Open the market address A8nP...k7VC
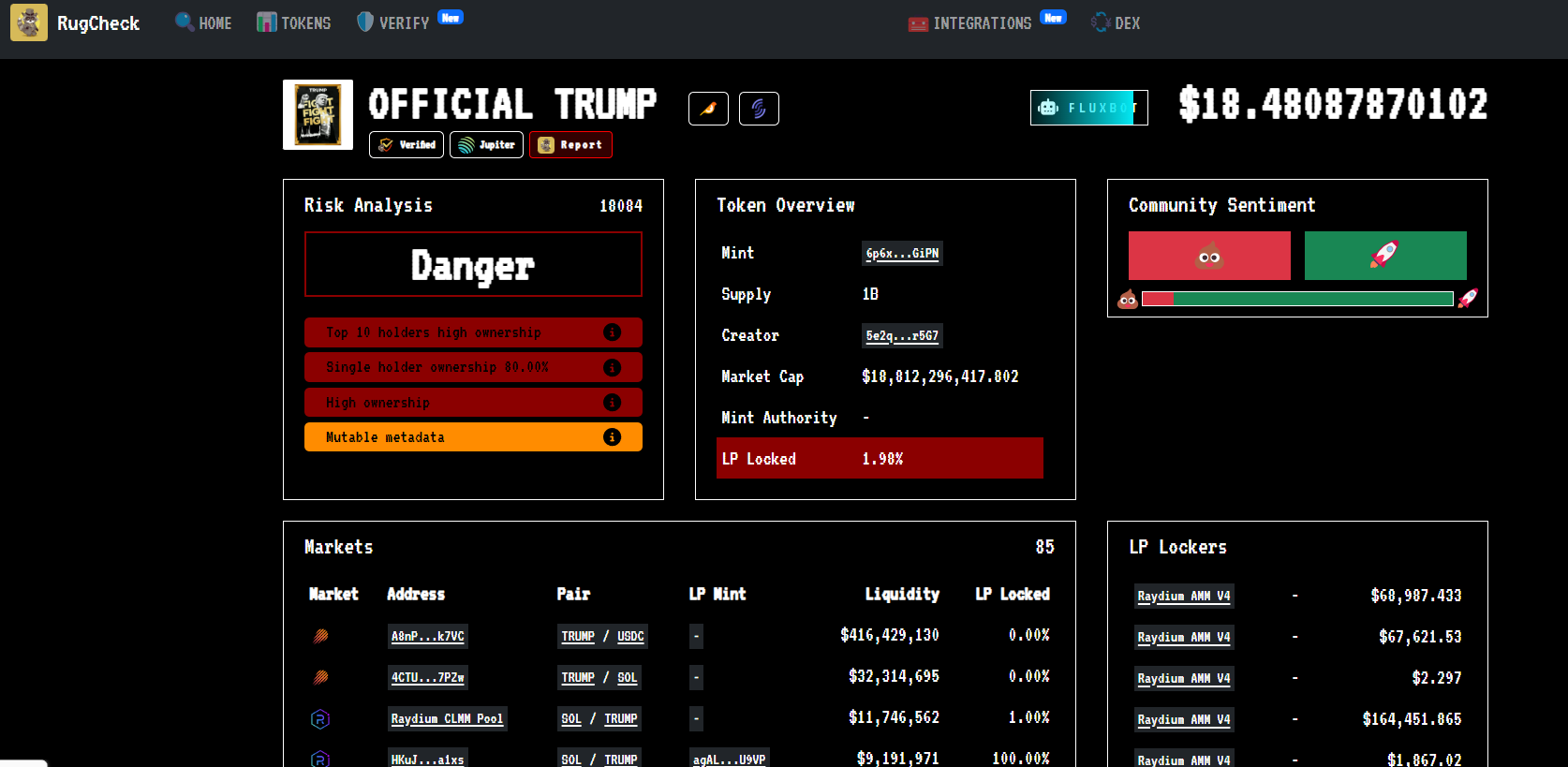This screenshot has width=1568, height=767. [427, 637]
